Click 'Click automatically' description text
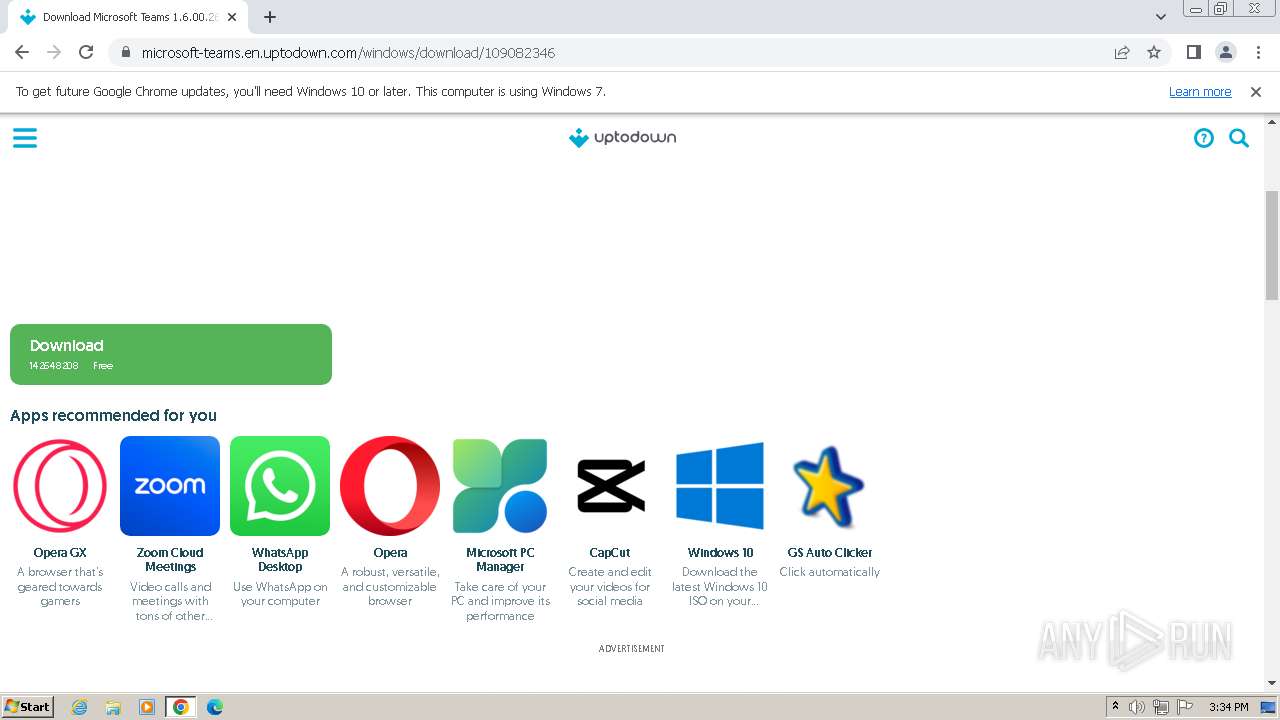Viewport: 1280px width, 720px height. (x=830, y=572)
